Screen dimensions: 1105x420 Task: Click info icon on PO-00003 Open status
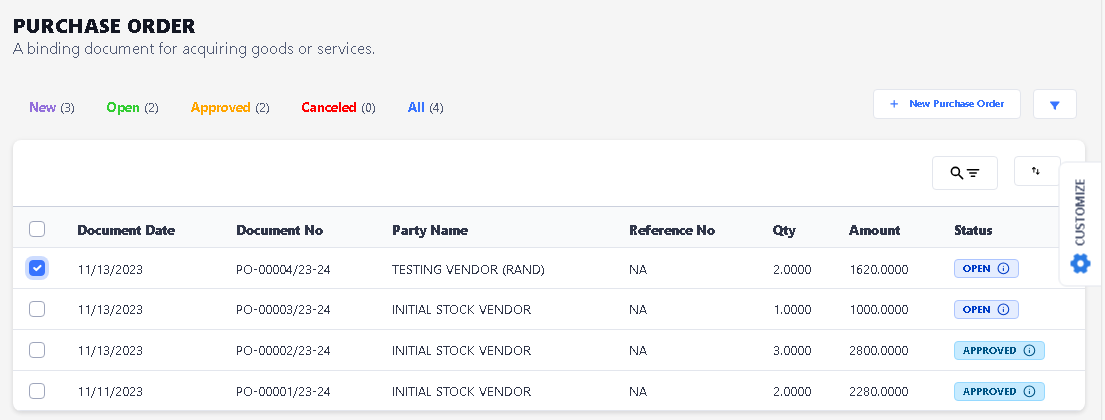[1003, 310]
